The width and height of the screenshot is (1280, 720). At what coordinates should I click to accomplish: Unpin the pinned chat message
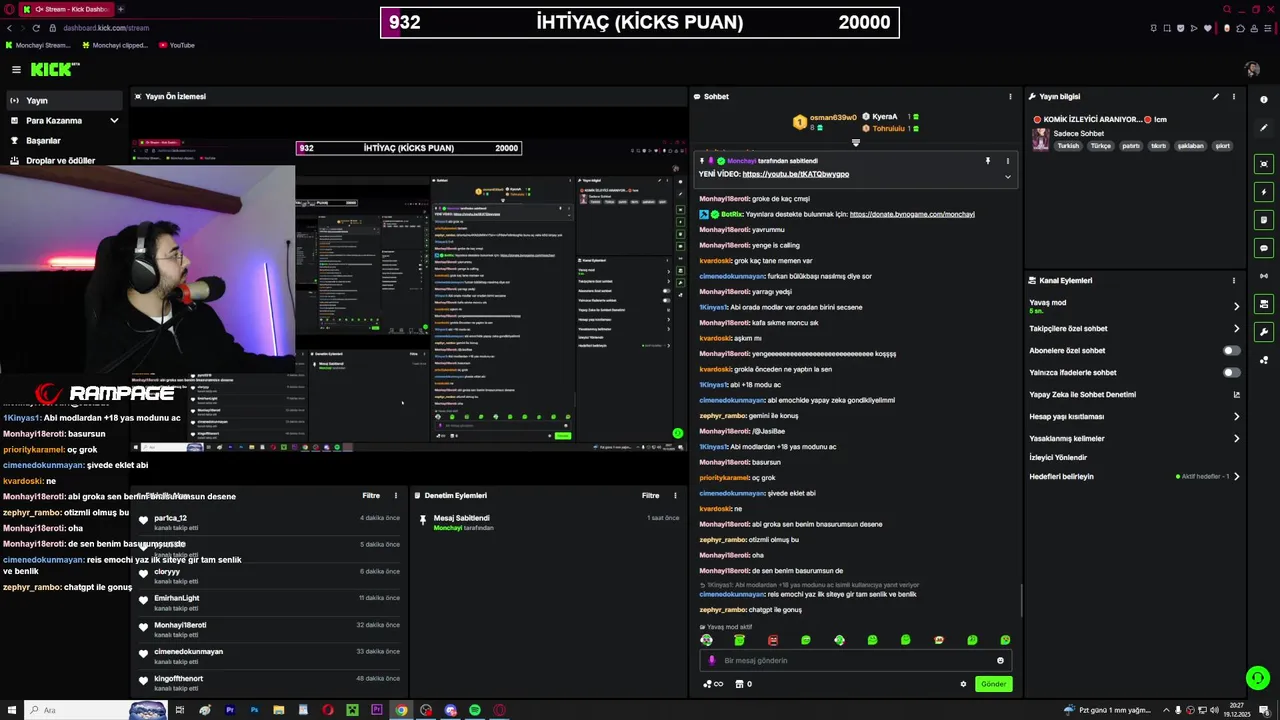pos(988,161)
